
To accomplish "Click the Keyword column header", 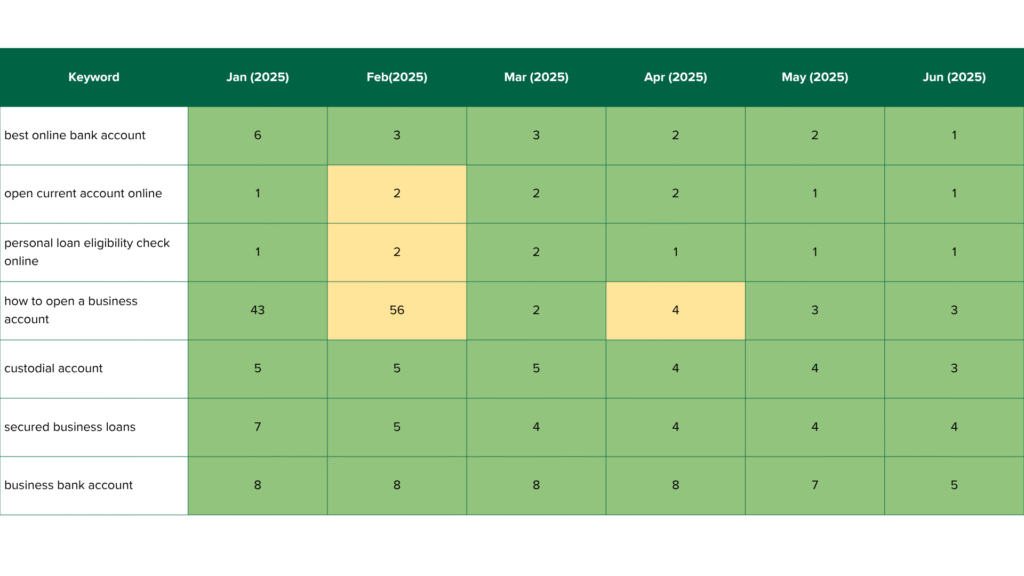I will [x=94, y=77].
